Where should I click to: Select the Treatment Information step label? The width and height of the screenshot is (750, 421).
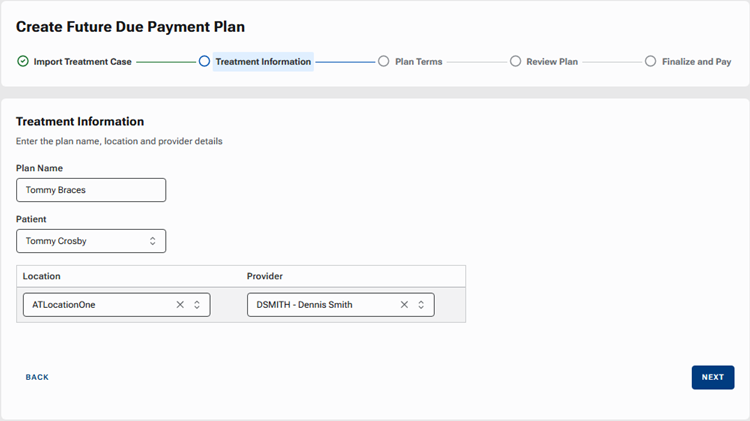point(263,62)
